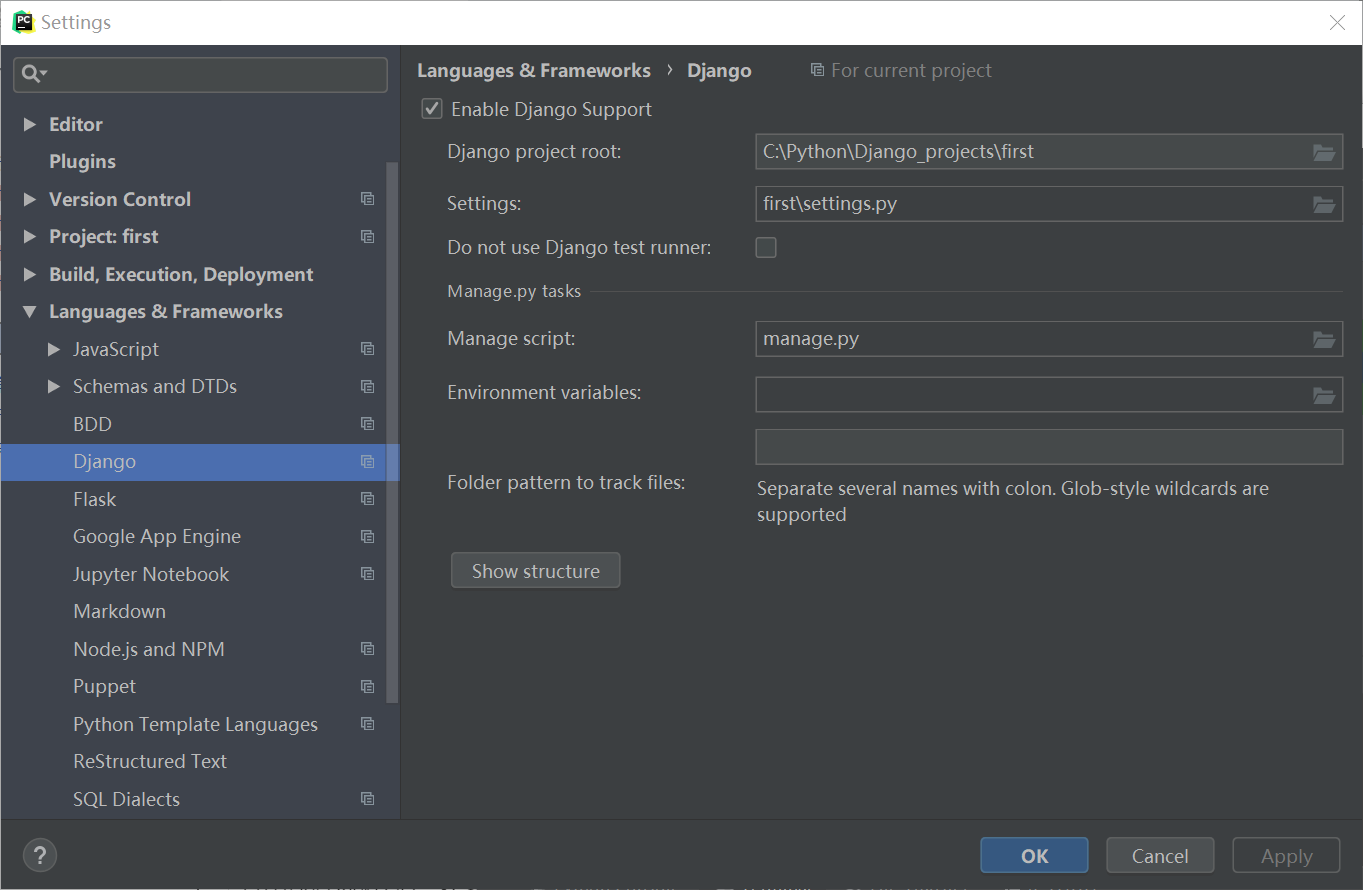Image resolution: width=1363 pixels, height=890 pixels.
Task: Confirm settings with the OK button
Action: [x=1034, y=856]
